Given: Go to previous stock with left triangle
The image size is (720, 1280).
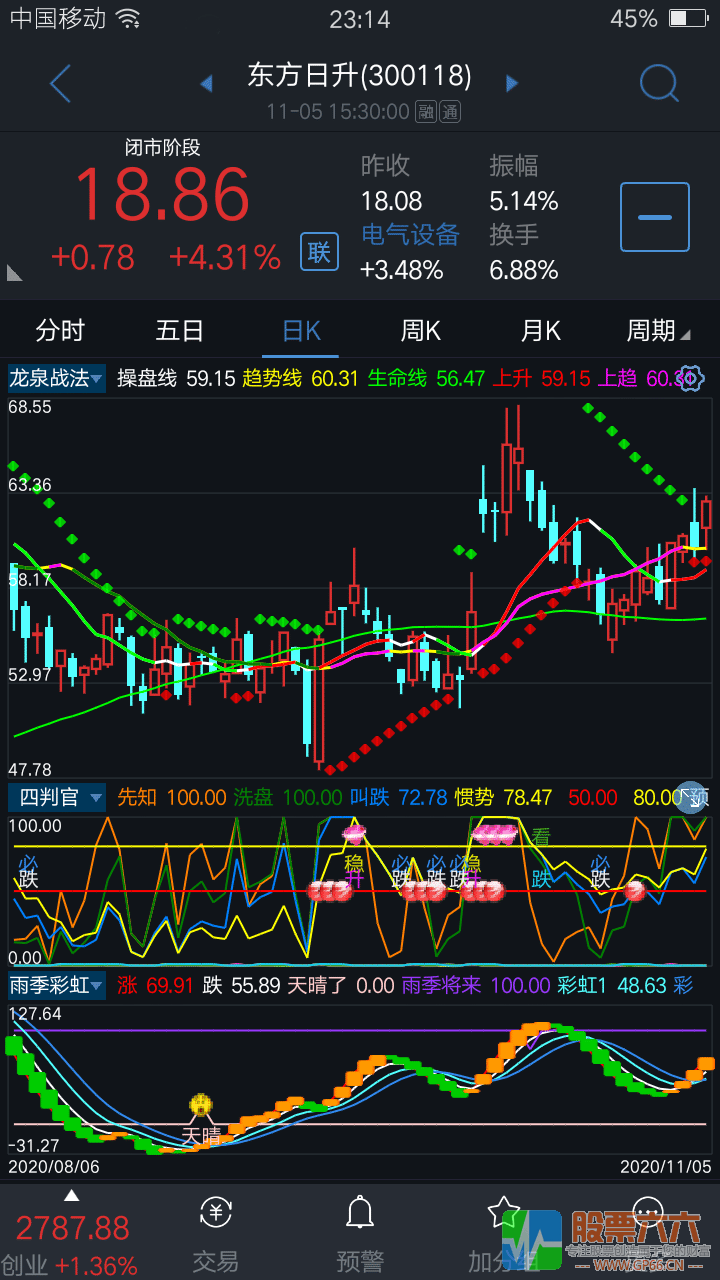Looking at the screenshot, I should coord(207,83).
